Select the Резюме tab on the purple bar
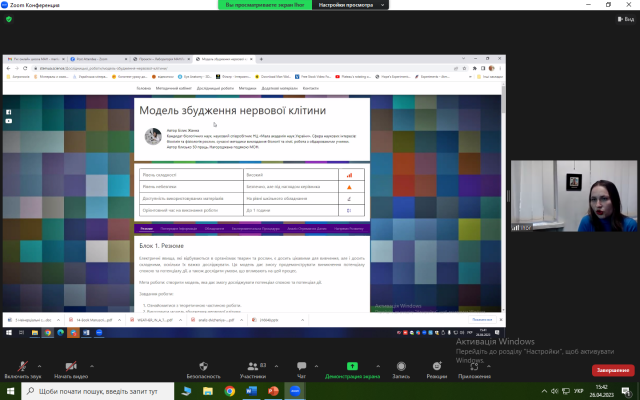Image resolution: width=640 pixels, height=400 pixels. pyautogui.click(x=147, y=229)
